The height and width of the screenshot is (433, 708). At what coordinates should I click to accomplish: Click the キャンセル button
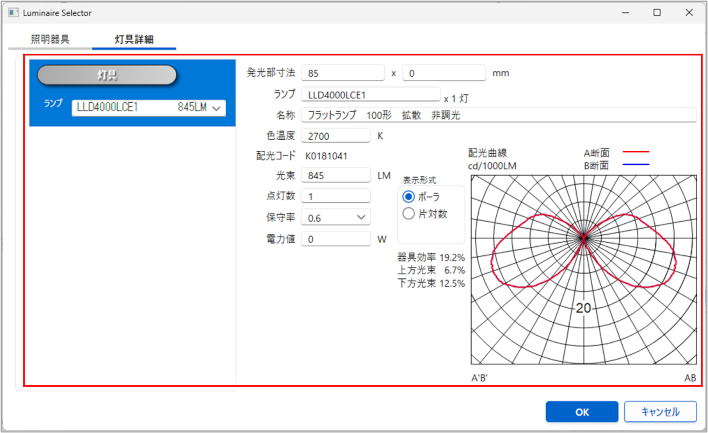pos(659,411)
